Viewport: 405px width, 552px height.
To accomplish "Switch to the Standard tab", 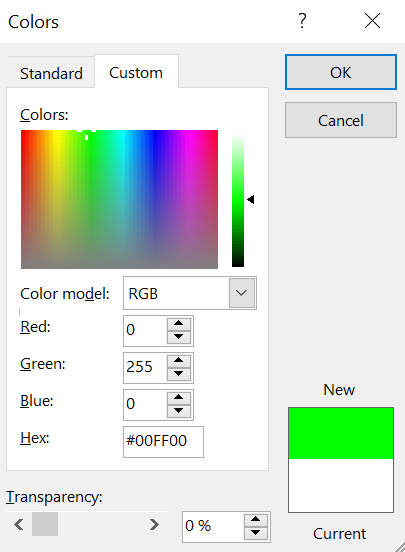I will 51,74.
